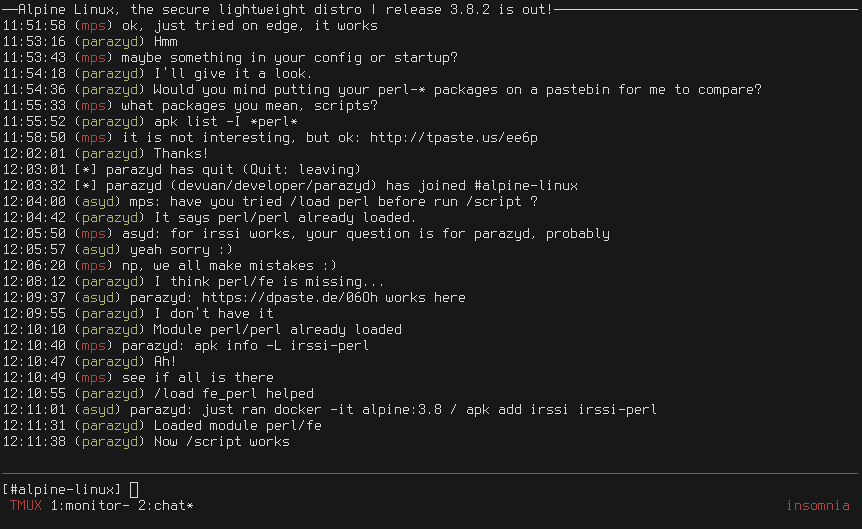
Task: Click the 'Now /script works' message
Action: pos(221,441)
